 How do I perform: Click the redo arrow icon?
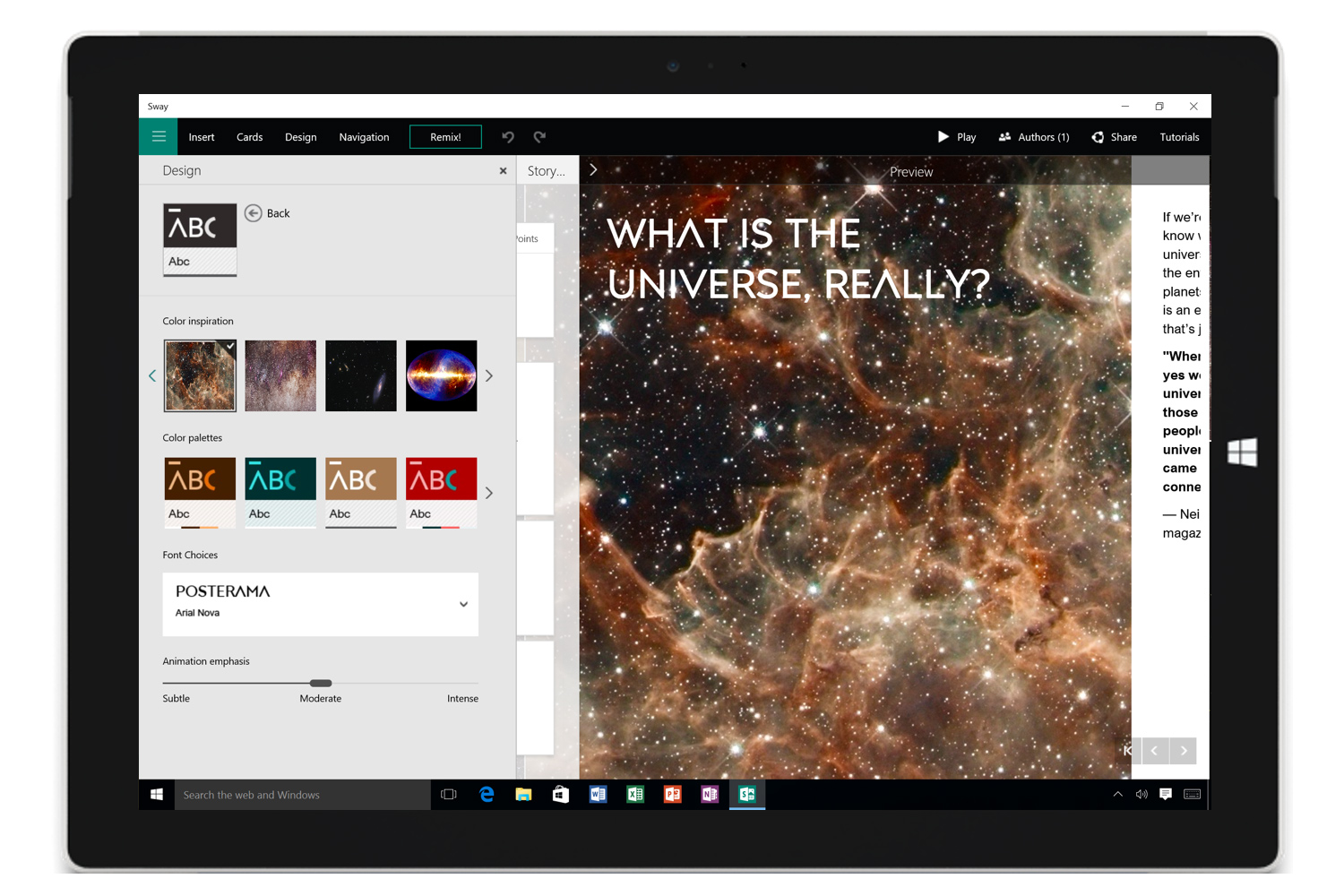(539, 137)
